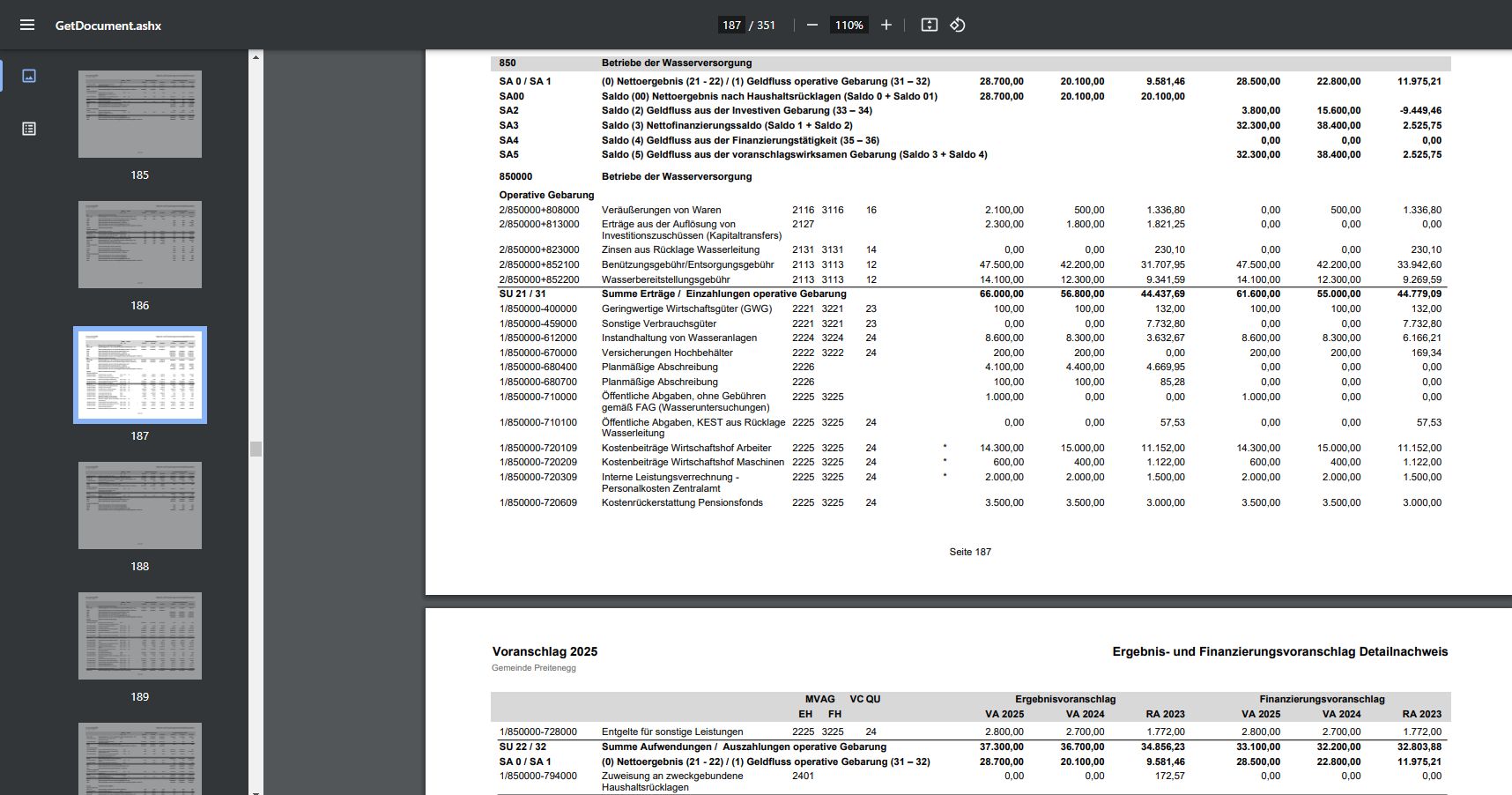Click the GetDocument.ashx file title
The image size is (1512, 795).
(x=108, y=26)
